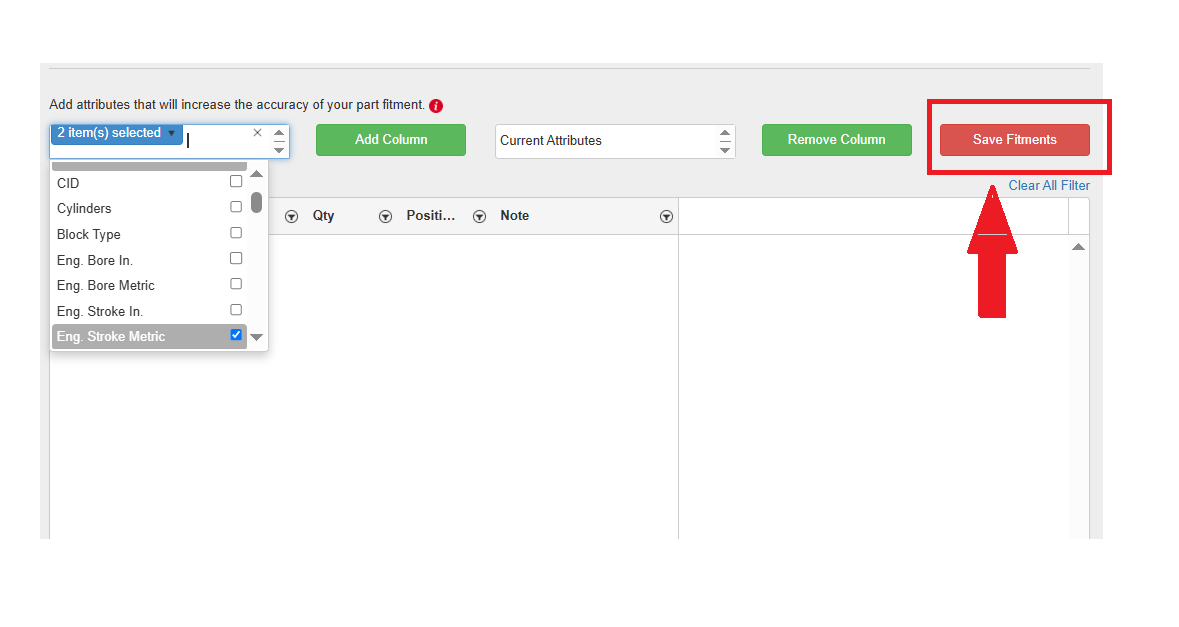Click the grid's right-side scroll-up arrow
This screenshot has width=1179, height=627.
(x=1078, y=247)
